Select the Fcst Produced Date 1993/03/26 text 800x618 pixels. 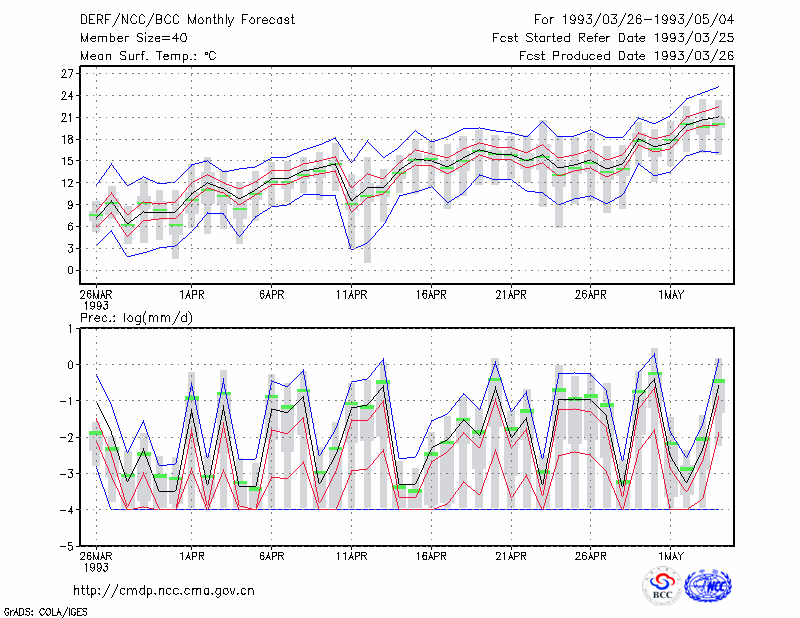coord(627,56)
